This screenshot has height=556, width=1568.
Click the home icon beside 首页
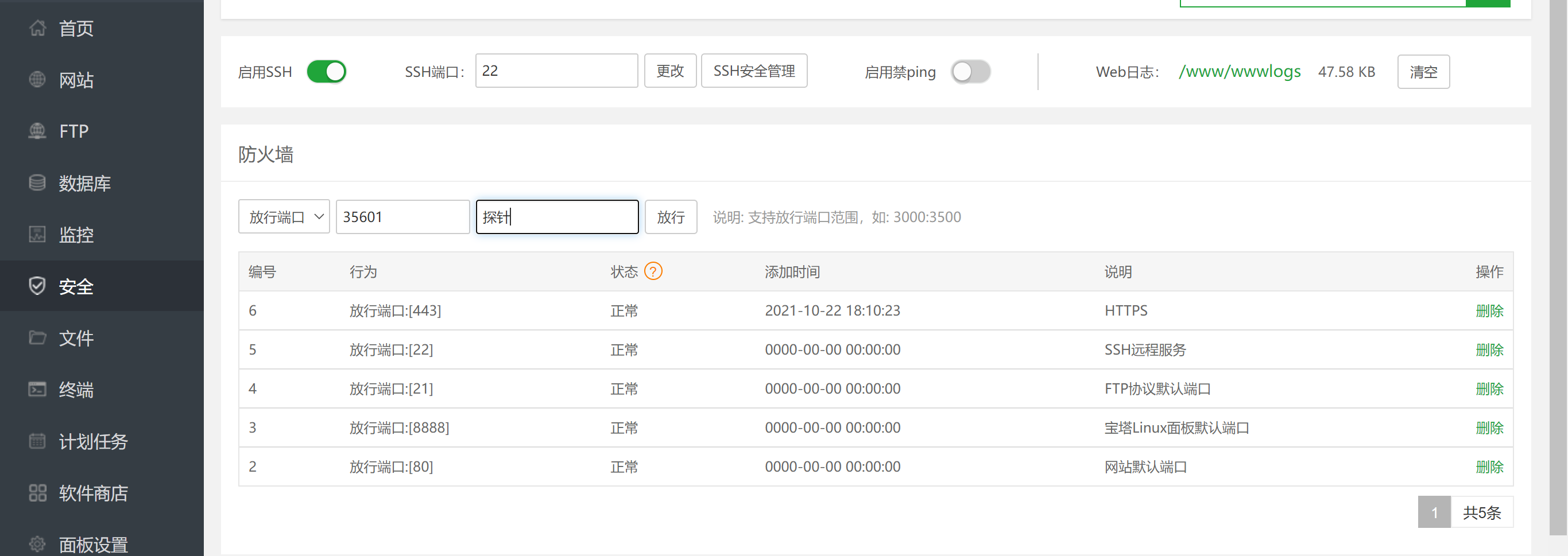38,28
